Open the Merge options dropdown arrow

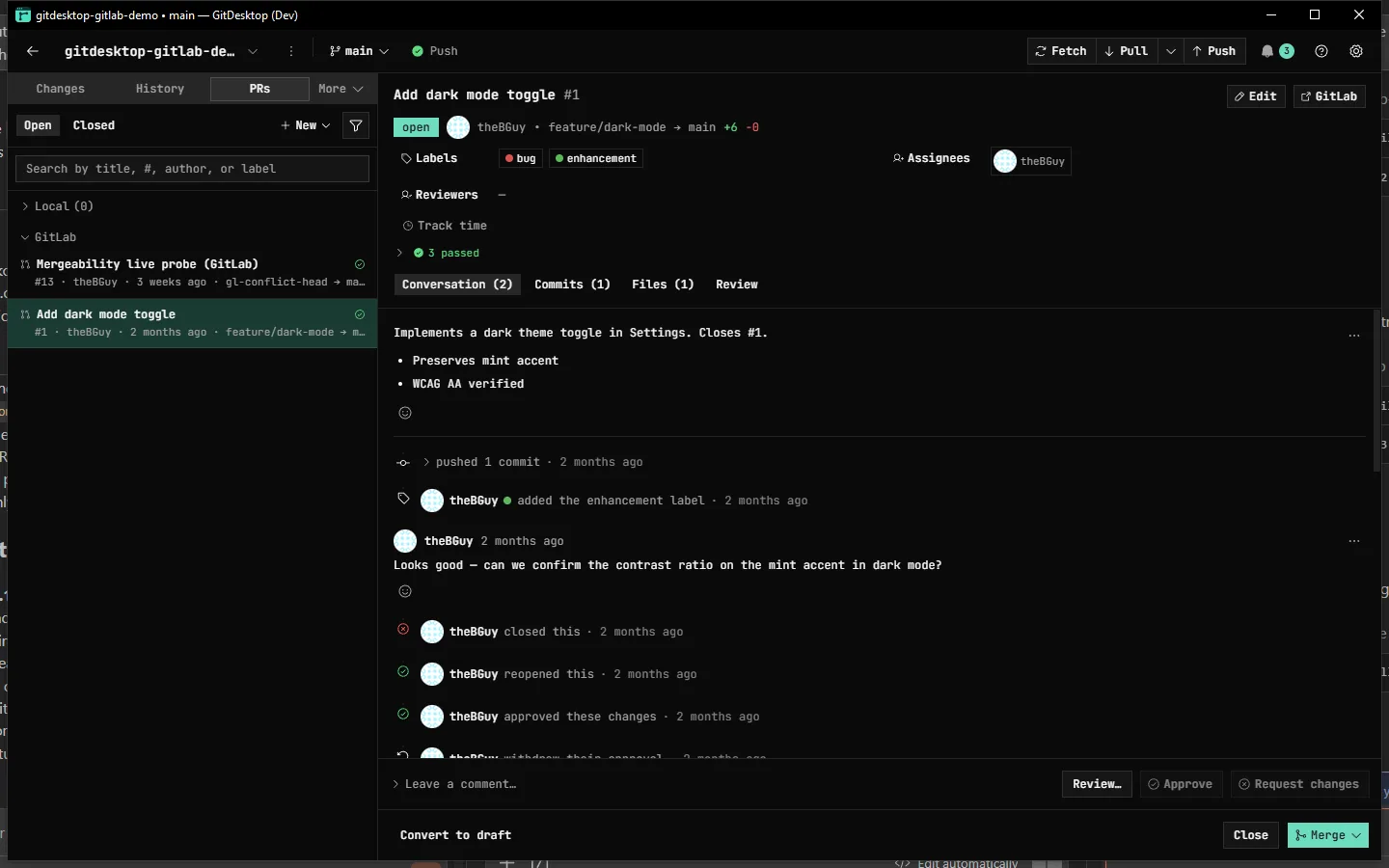pos(1357,835)
